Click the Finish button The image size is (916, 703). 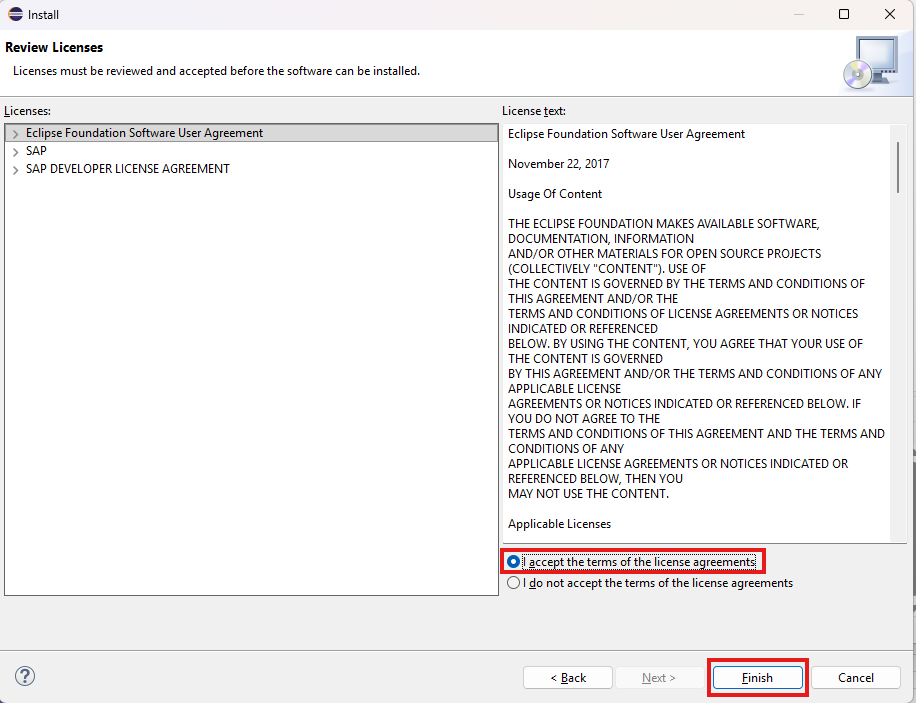(x=757, y=677)
